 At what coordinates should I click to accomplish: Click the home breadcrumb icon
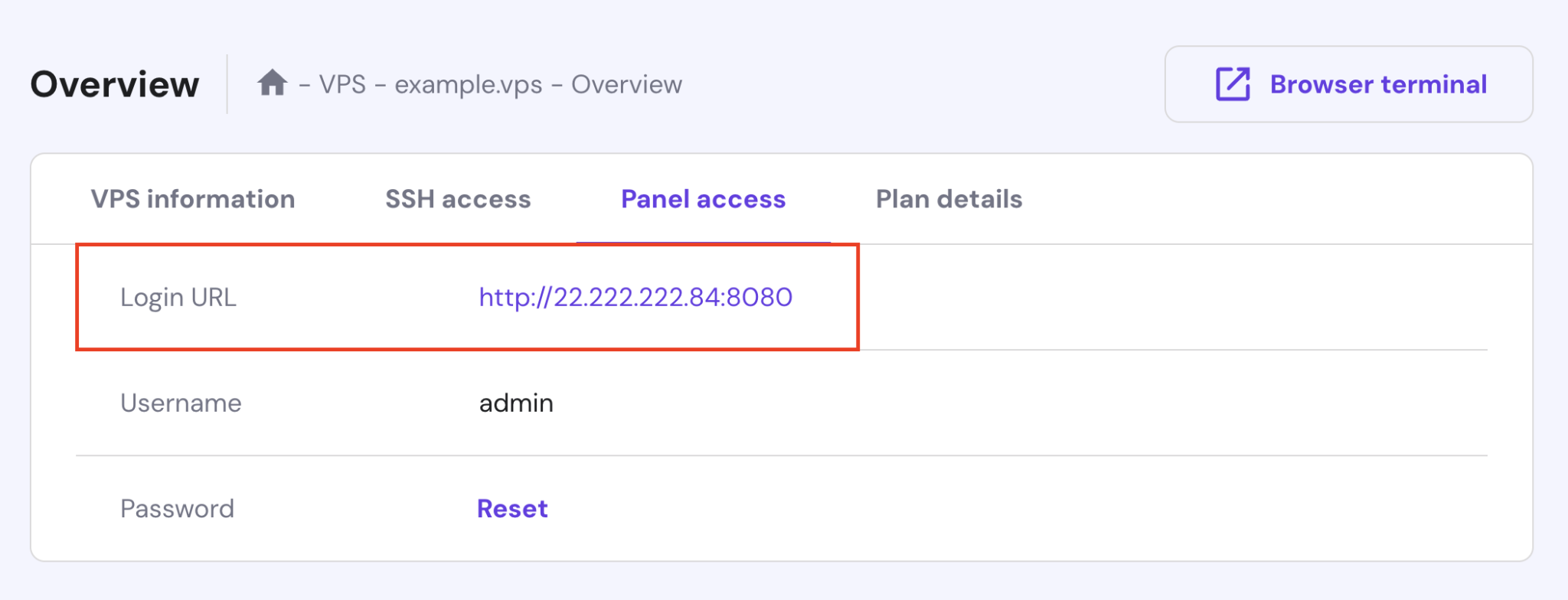click(273, 84)
